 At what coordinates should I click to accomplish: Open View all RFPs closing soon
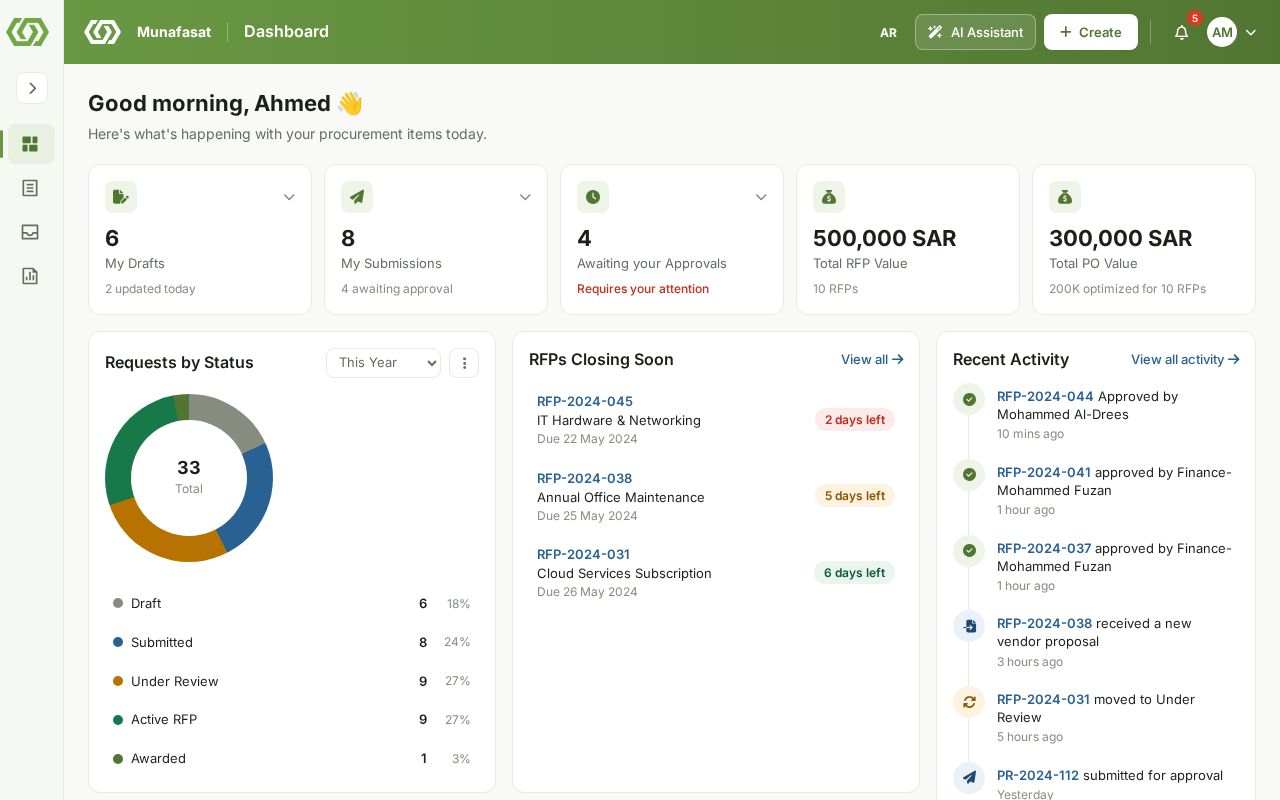[x=872, y=359]
